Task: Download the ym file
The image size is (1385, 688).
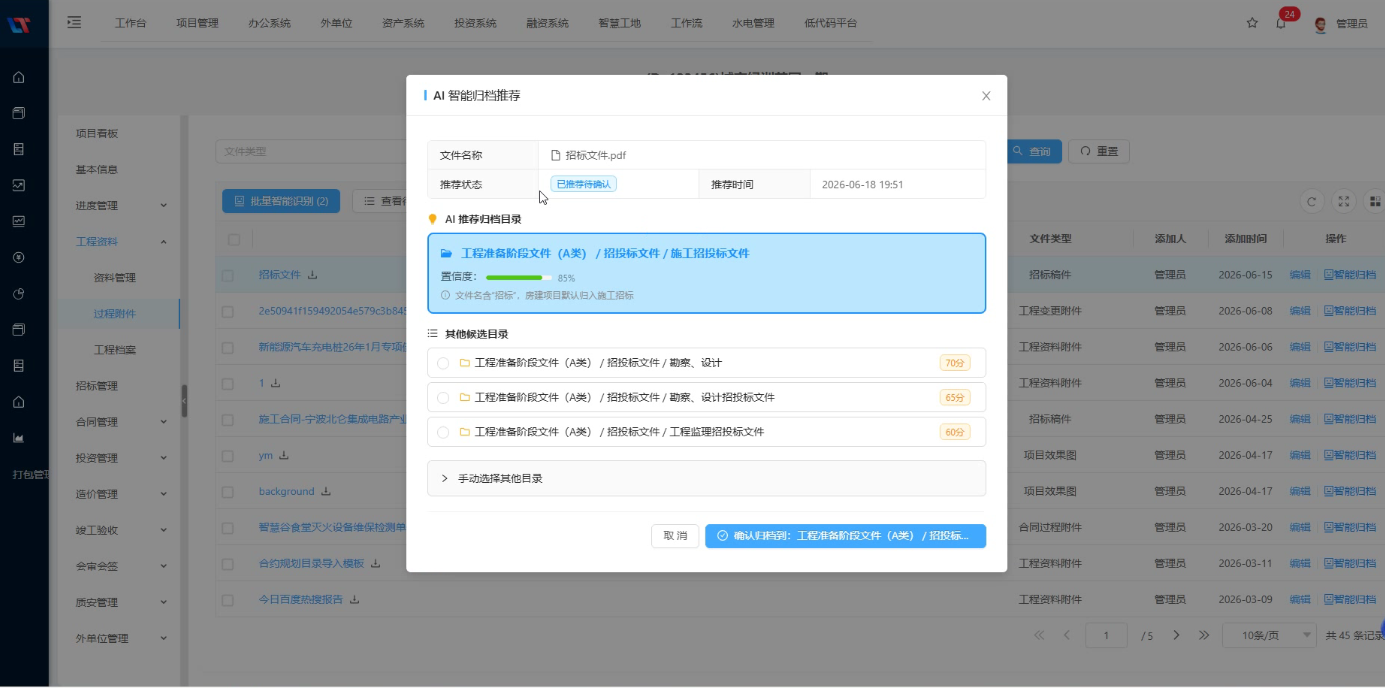Action: [x=283, y=455]
